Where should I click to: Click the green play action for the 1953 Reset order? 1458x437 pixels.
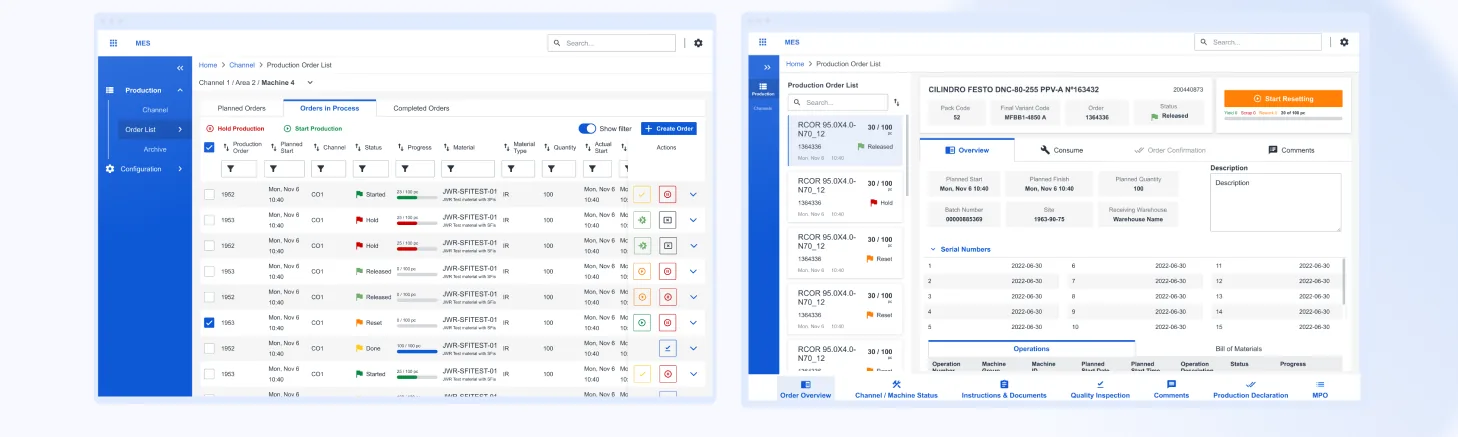[x=642, y=323]
